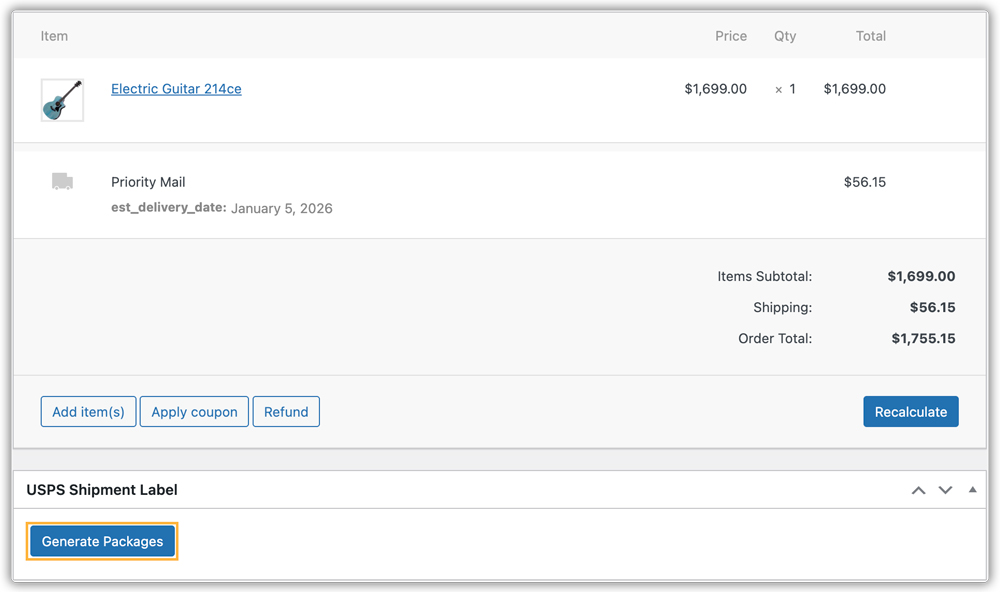Click the Qty column header
Image resolution: width=1000 pixels, height=592 pixels.
coord(785,36)
